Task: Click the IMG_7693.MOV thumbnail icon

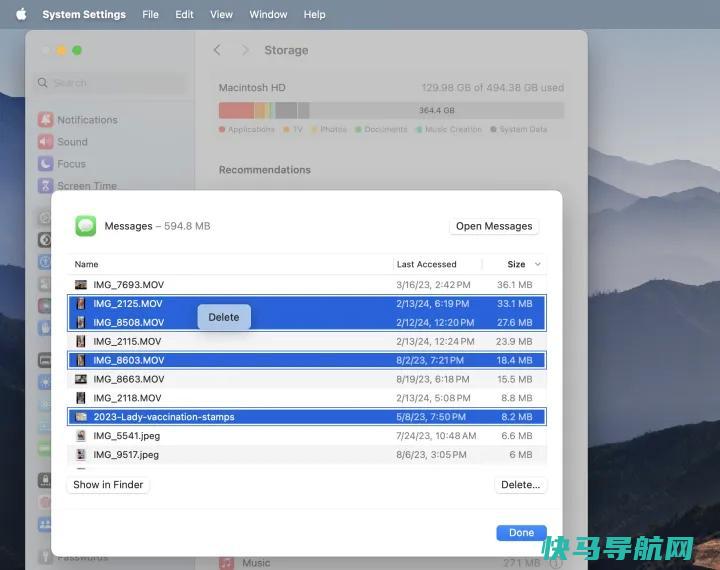Action: pos(81,285)
